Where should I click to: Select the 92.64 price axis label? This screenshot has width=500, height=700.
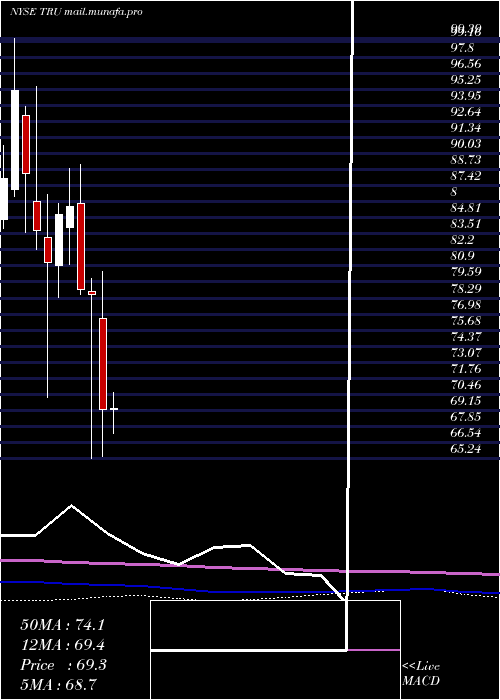466,112
